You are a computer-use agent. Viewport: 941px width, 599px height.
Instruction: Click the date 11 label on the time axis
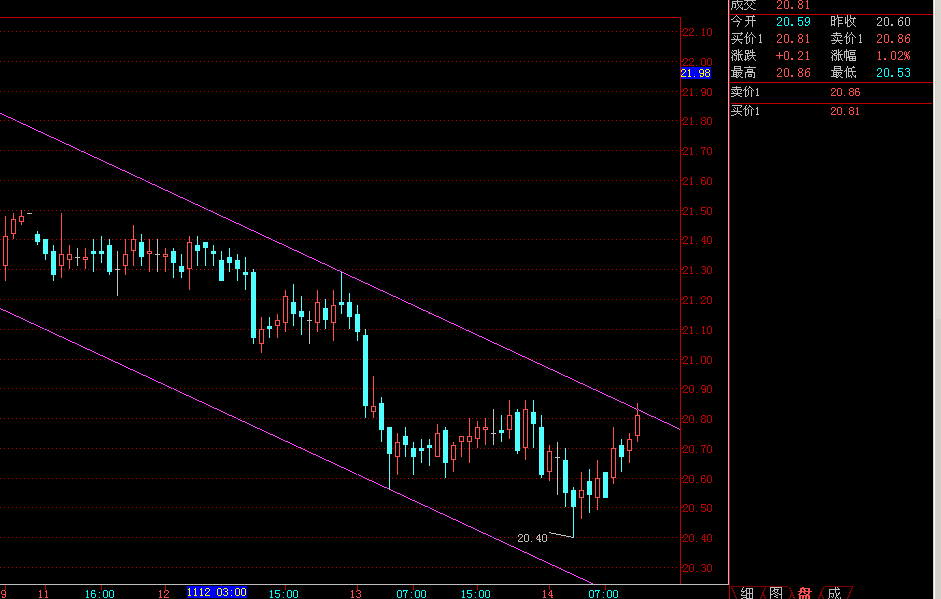click(43, 594)
